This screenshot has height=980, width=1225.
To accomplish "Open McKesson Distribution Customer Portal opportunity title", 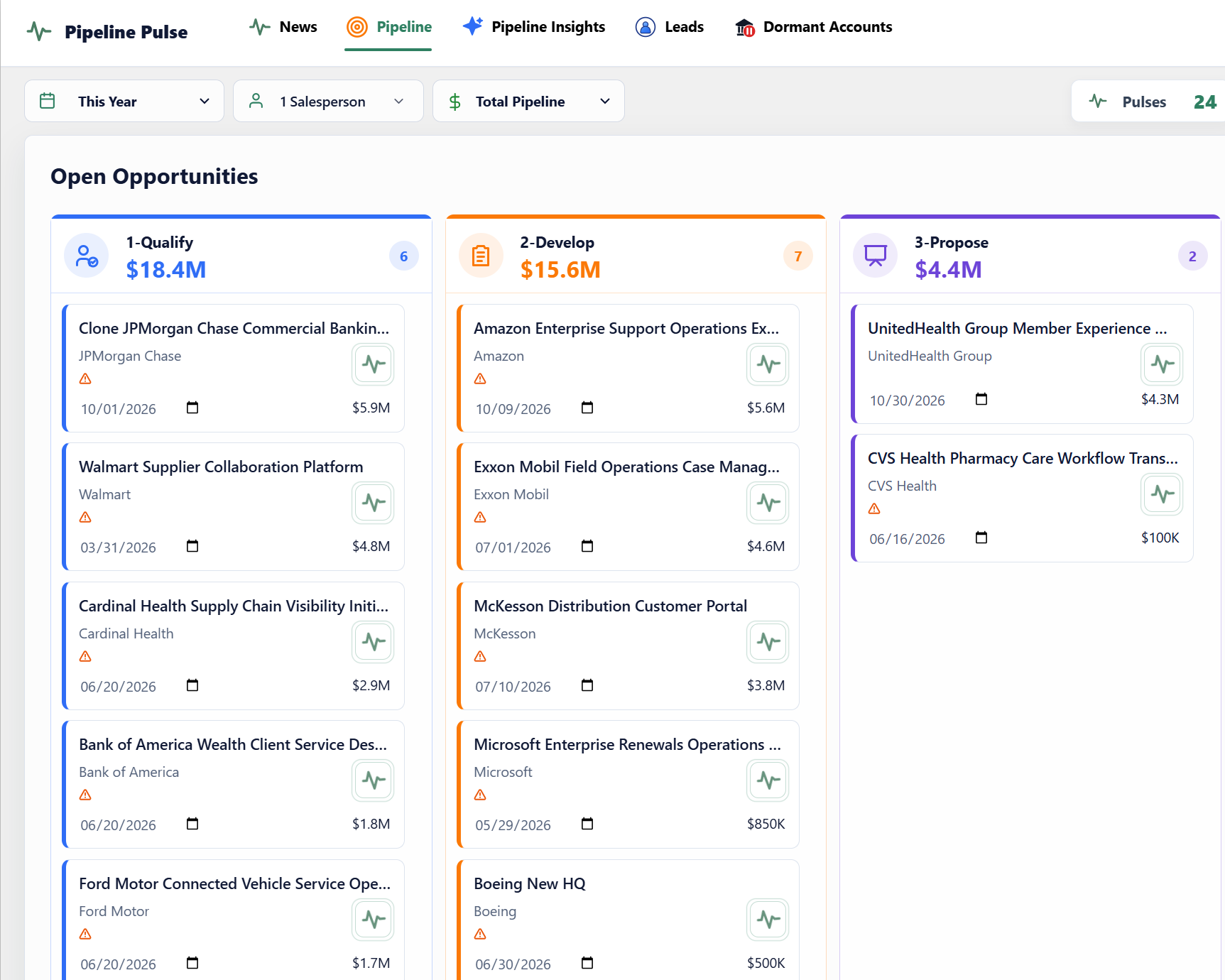I will click(610, 606).
